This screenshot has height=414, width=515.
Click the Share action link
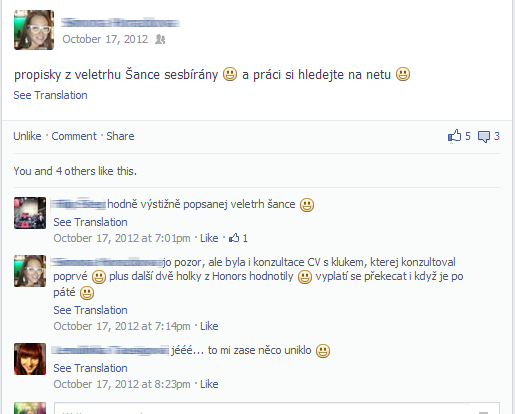(120, 136)
